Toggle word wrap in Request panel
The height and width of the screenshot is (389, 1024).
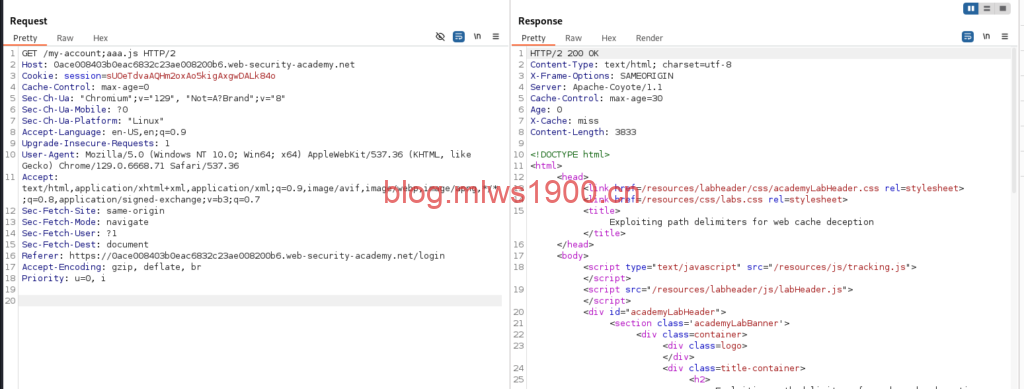[x=458, y=37]
